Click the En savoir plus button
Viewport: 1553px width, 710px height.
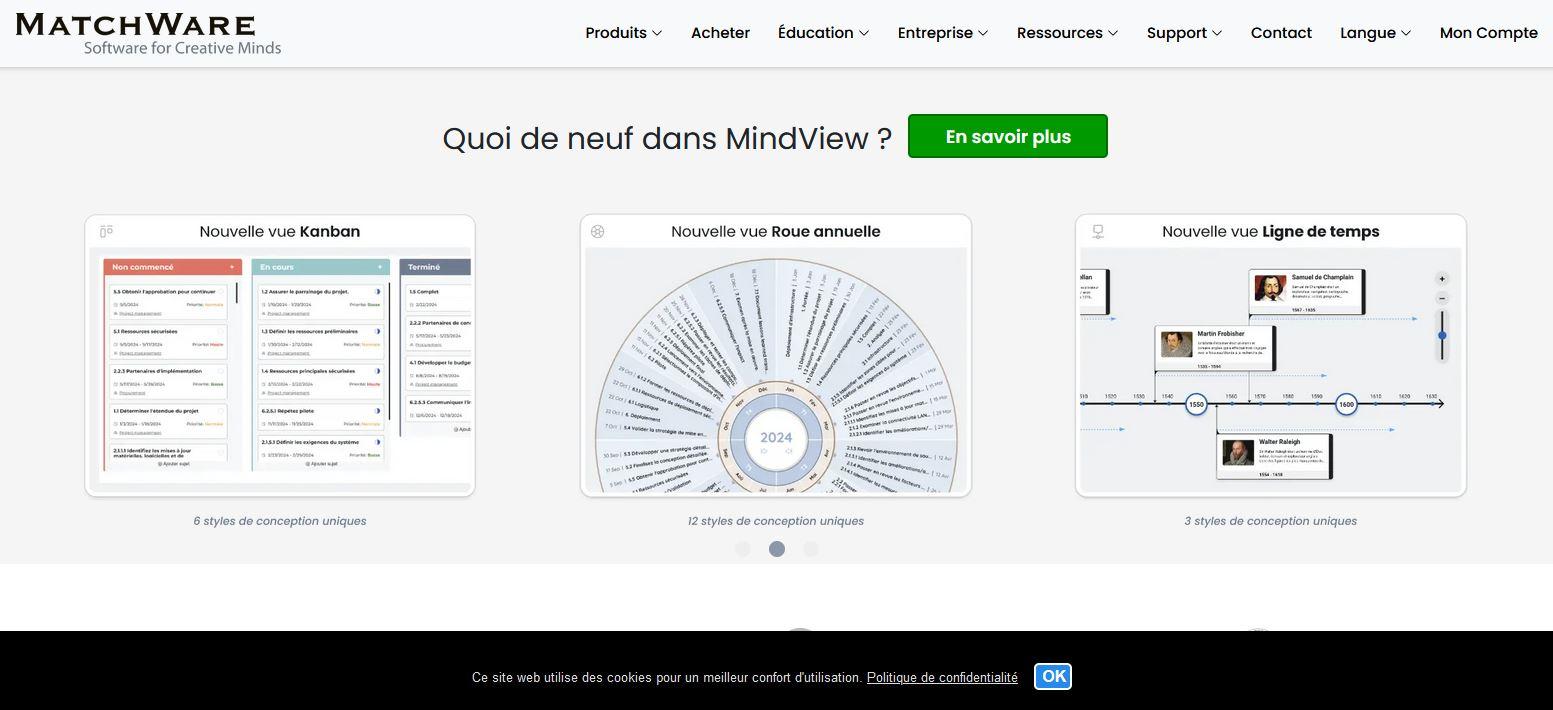1008,136
